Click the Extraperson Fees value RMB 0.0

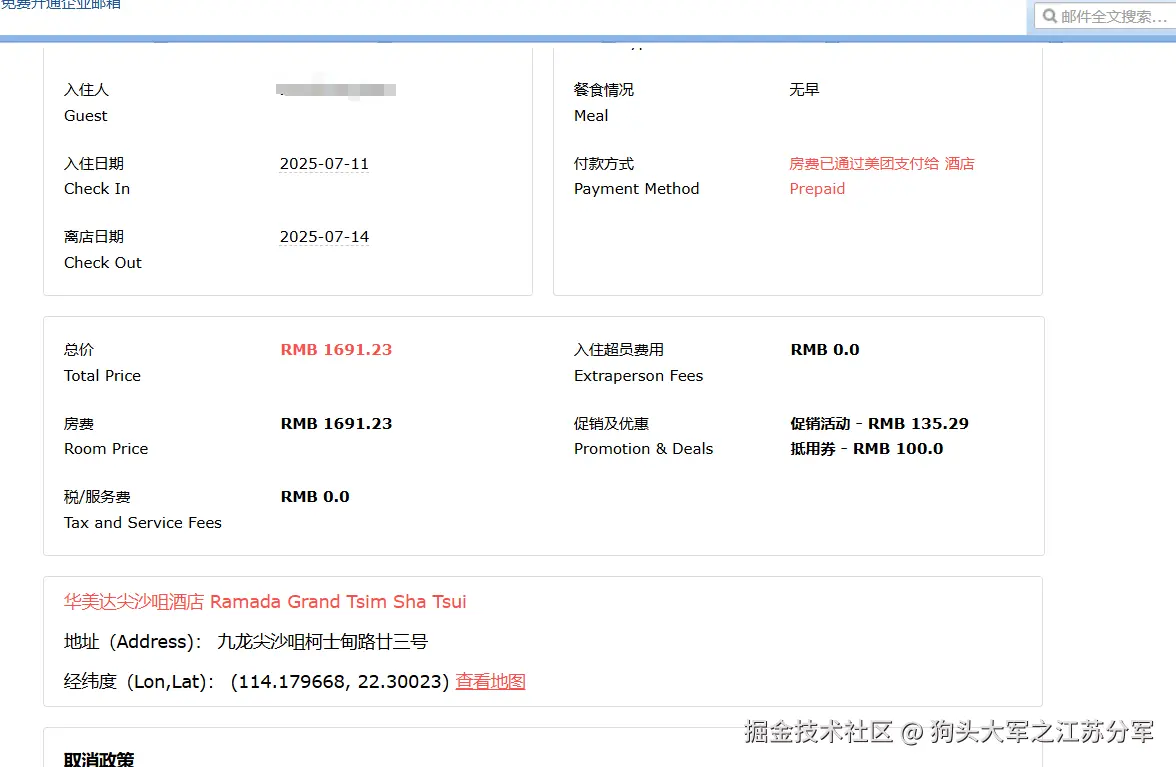coord(825,350)
